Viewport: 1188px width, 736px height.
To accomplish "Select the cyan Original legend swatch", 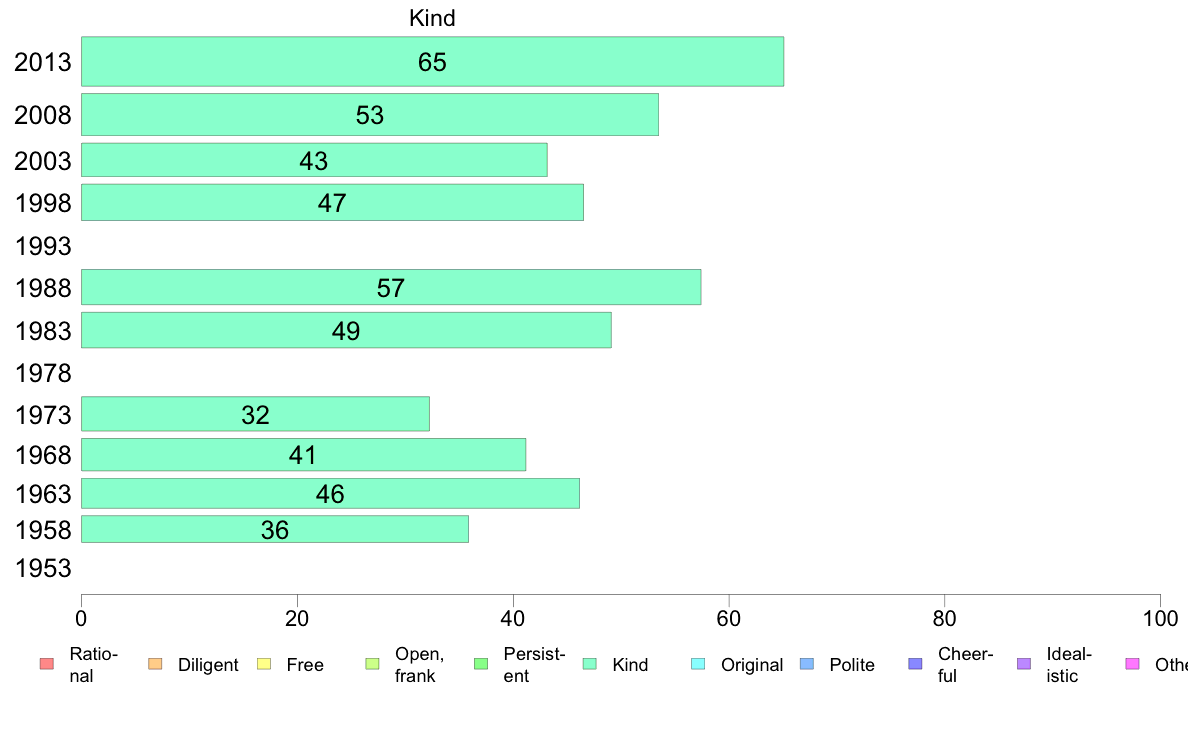I will [699, 664].
